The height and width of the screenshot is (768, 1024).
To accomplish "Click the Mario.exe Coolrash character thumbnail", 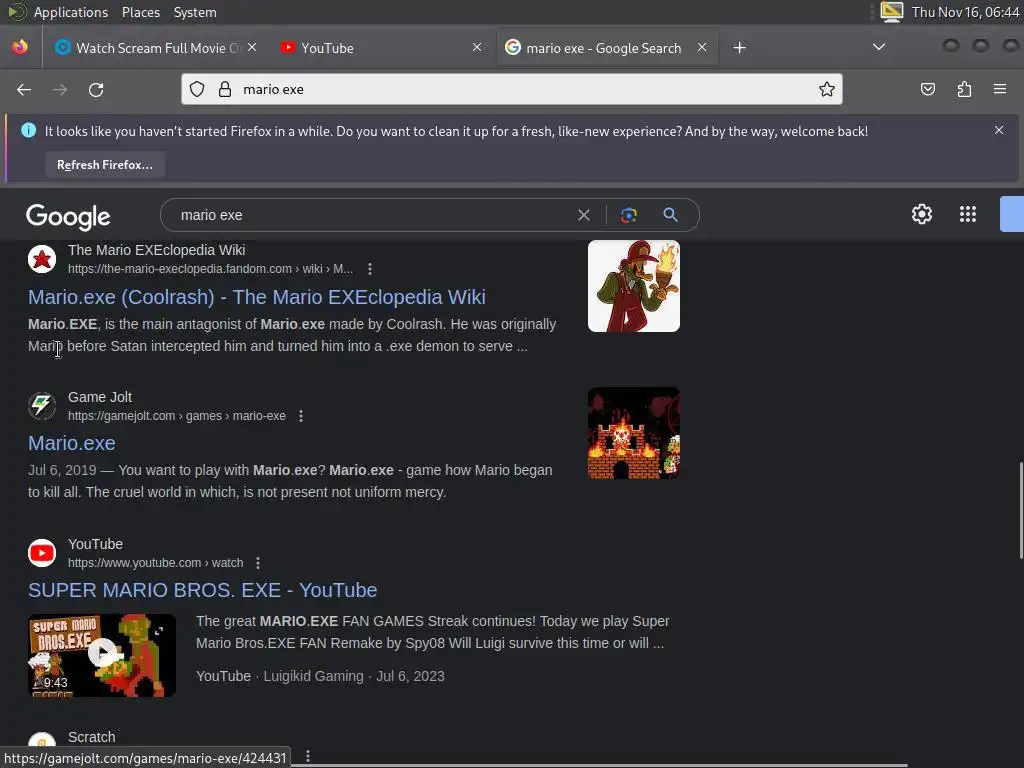I will point(633,286).
